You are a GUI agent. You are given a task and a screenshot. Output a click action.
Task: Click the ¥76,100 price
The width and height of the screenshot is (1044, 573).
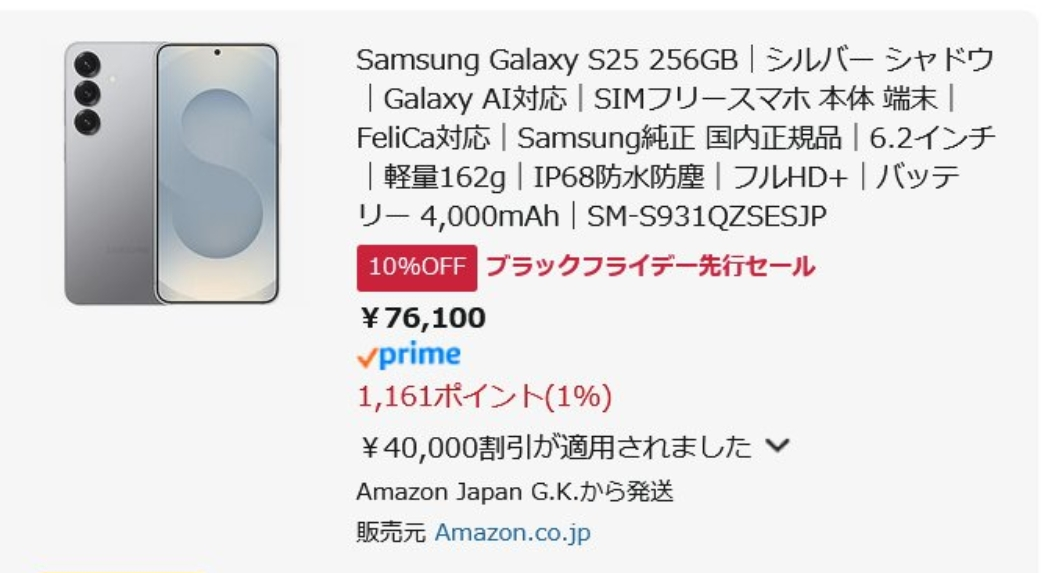[x=422, y=318]
